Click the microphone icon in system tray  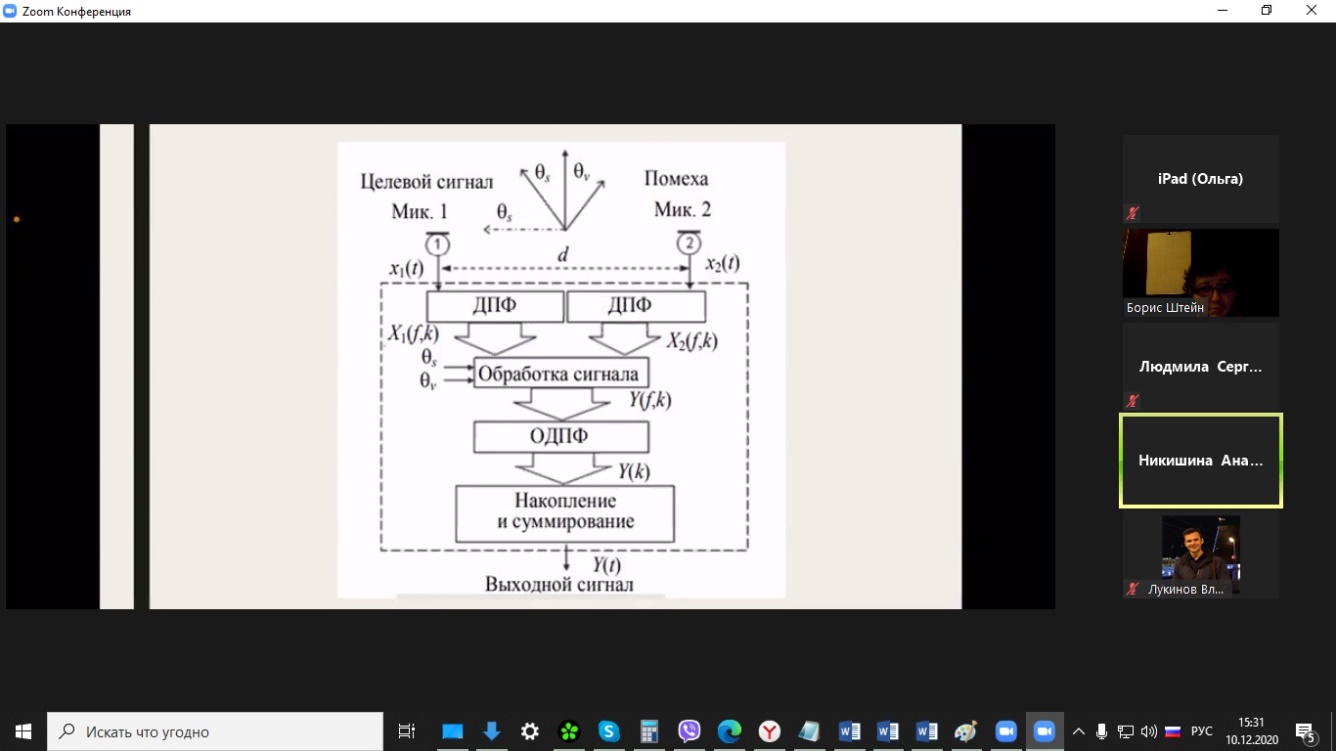(x=1101, y=731)
